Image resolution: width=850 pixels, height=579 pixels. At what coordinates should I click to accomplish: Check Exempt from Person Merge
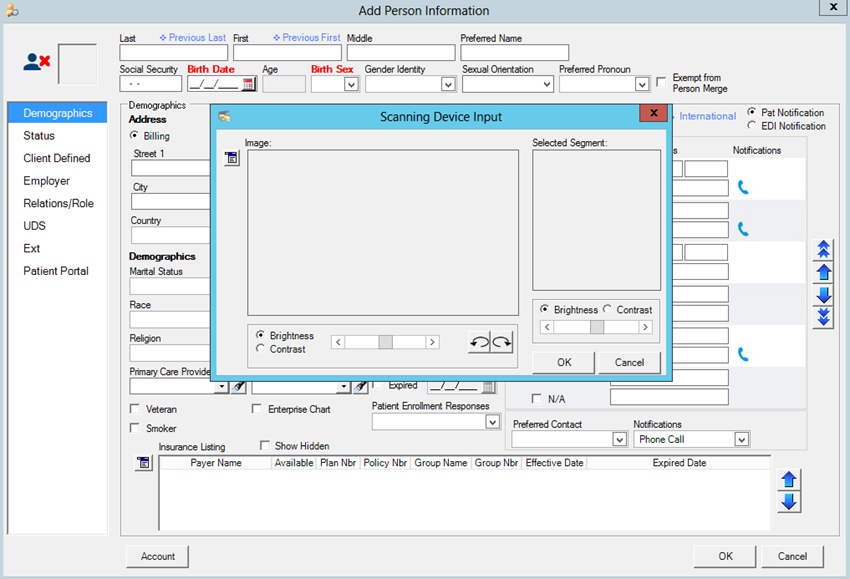(661, 82)
